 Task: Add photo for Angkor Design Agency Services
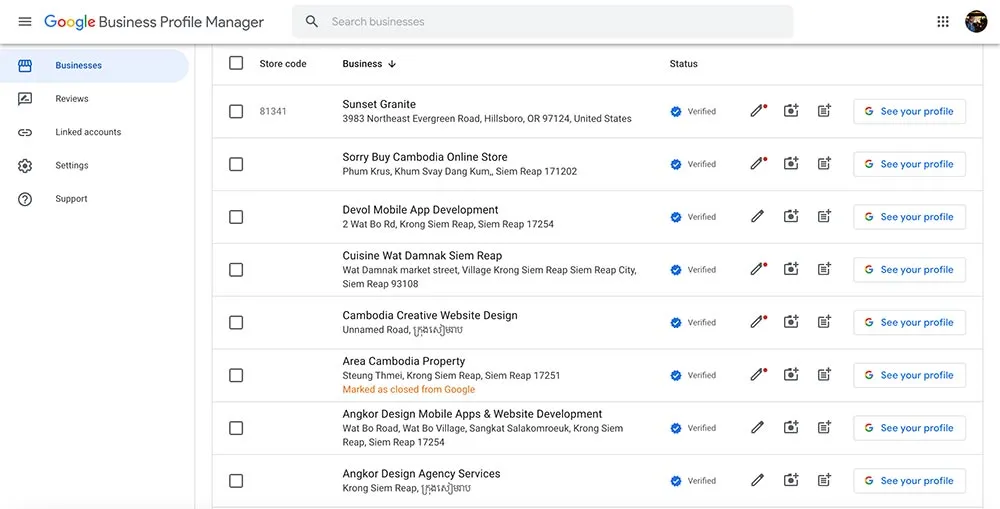click(791, 481)
